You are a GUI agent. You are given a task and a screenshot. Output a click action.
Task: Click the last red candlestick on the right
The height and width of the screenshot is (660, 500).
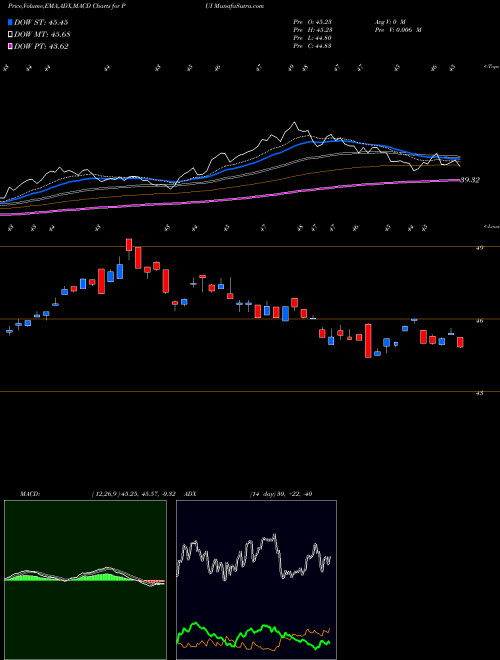coord(460,342)
